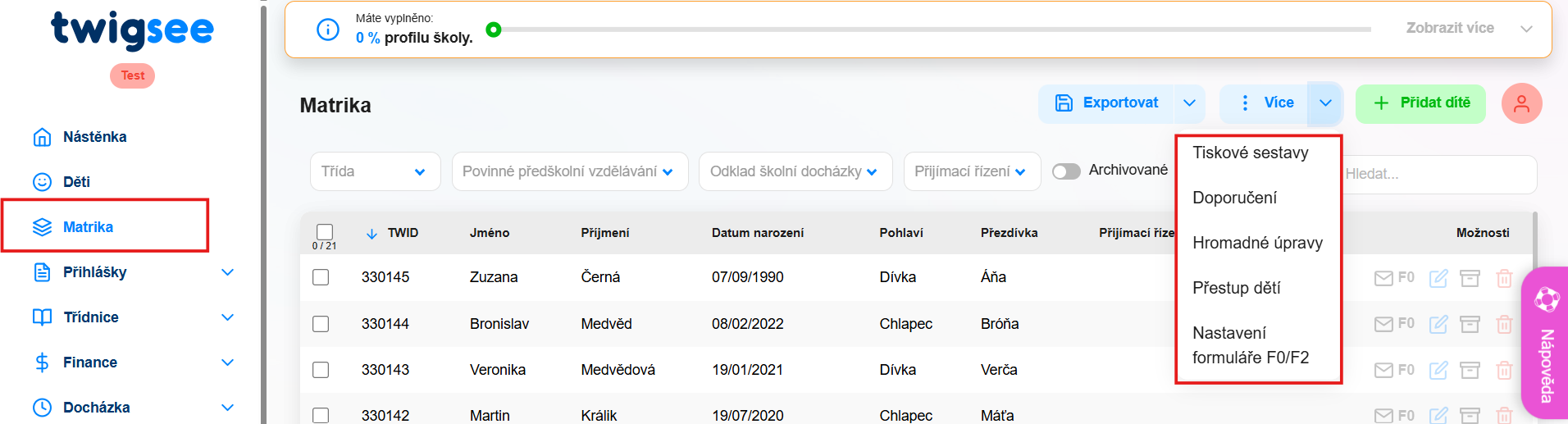Screen dimensions: 1568x424
Task: Click the info icon in profile banner
Action: tap(328, 30)
